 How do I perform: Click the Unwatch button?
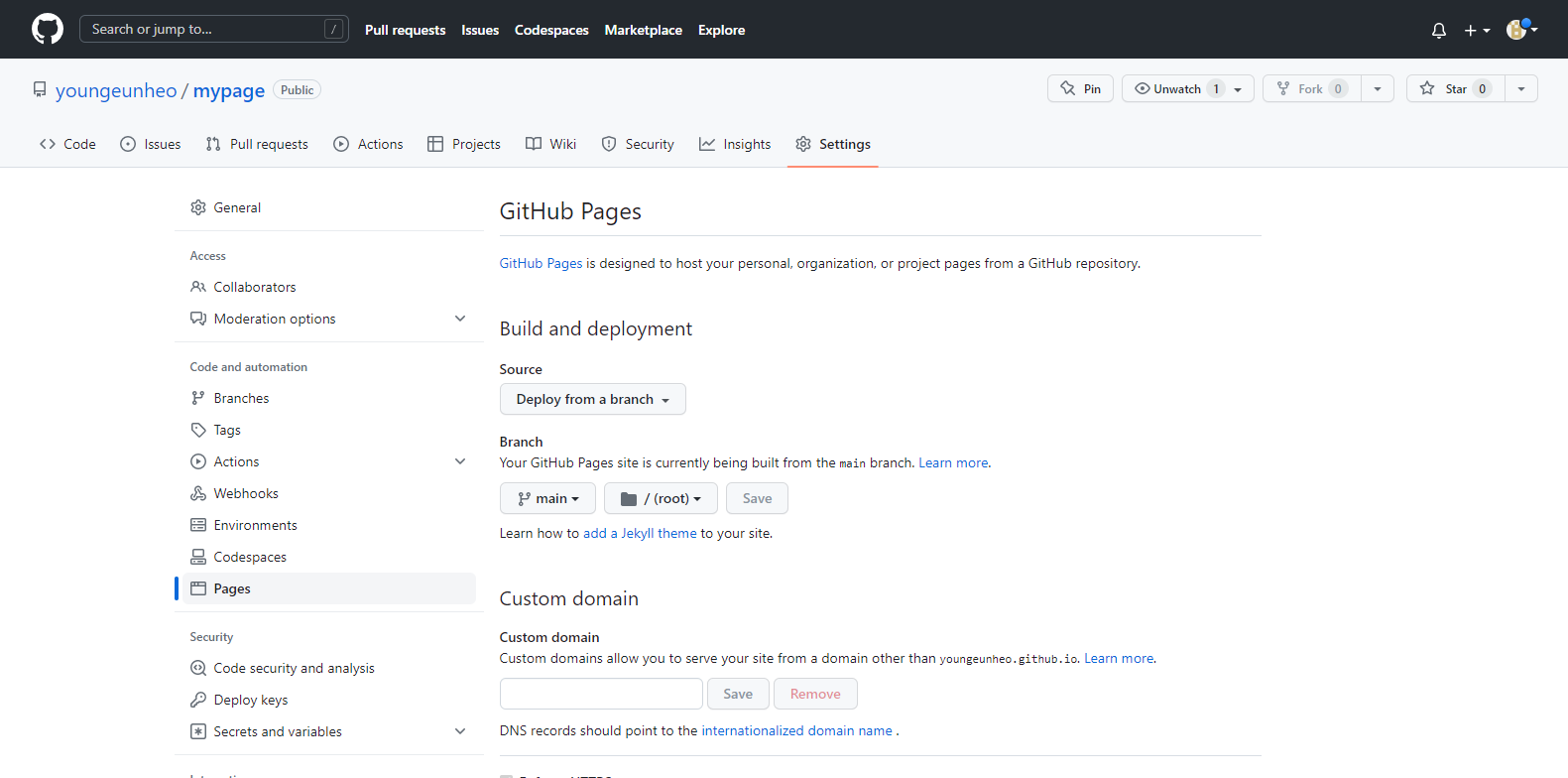coord(1188,88)
